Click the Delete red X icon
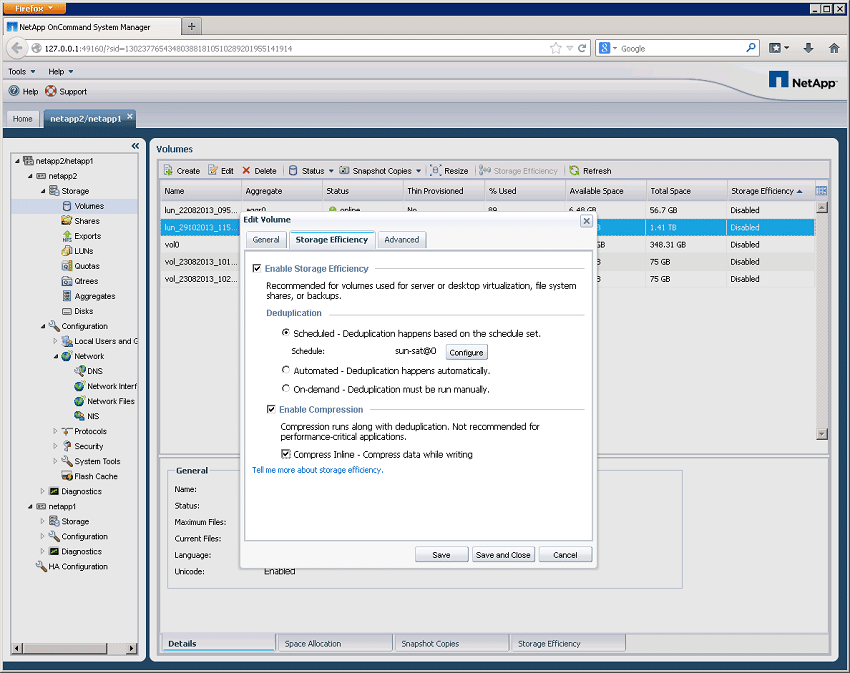Viewport: 850px width, 673px height. pos(246,170)
